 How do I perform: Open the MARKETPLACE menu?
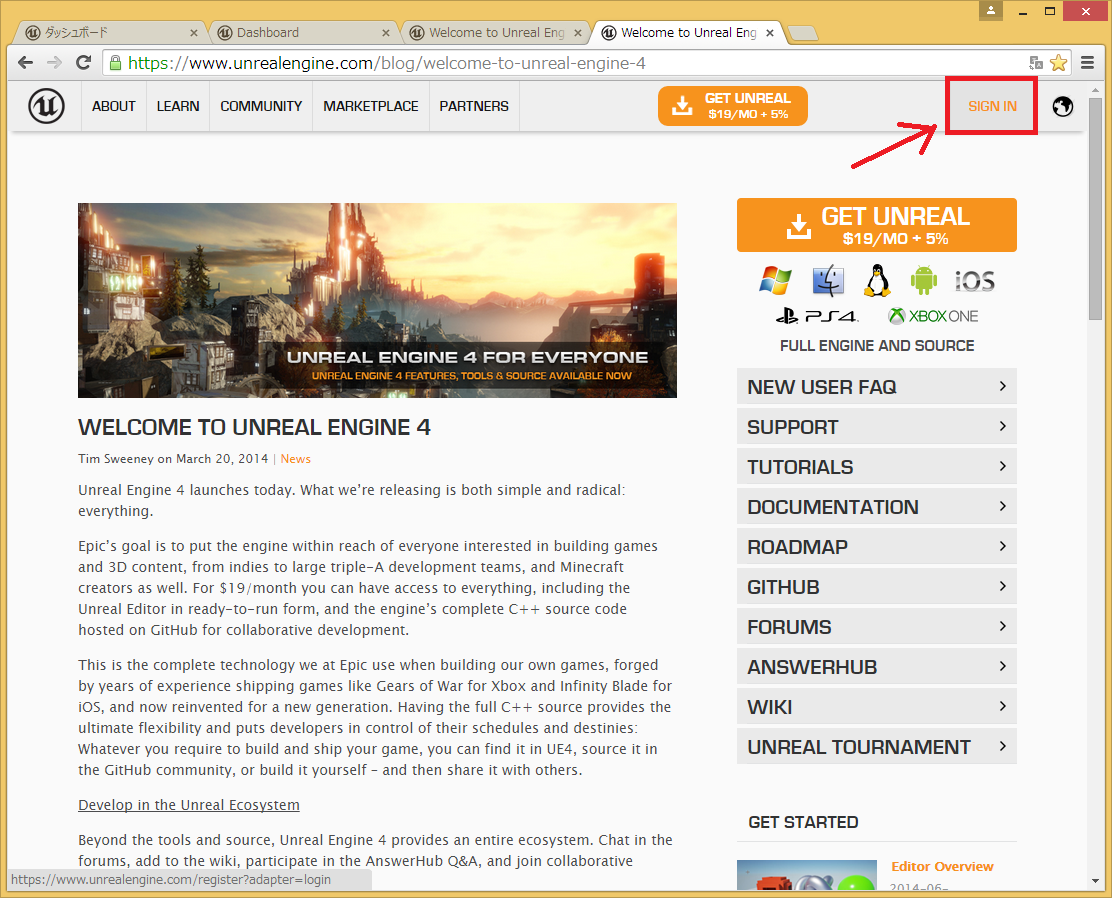click(x=371, y=106)
